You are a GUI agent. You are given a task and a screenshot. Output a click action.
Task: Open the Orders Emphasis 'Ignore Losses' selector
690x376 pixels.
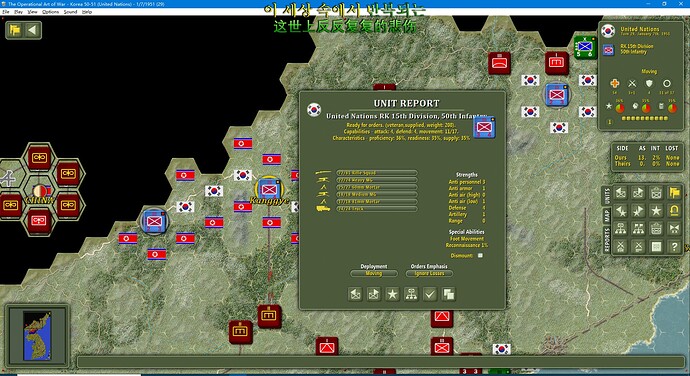tap(429, 273)
